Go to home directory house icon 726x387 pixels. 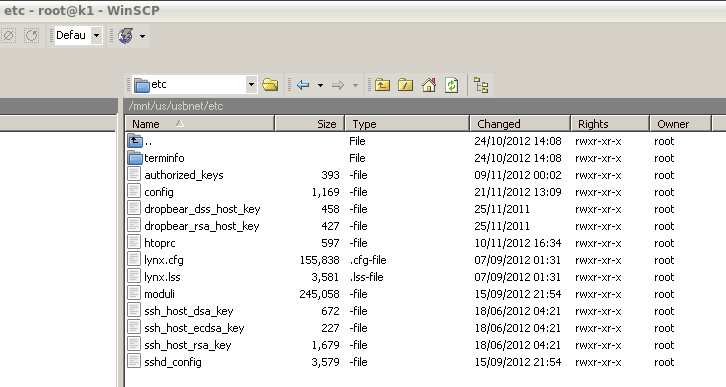(429, 85)
